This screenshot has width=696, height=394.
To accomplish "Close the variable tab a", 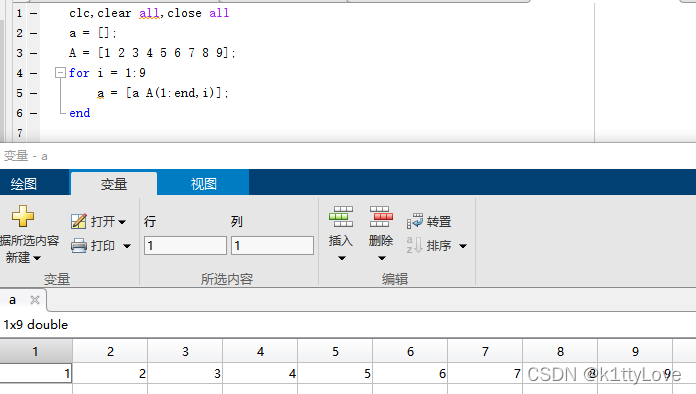I will tap(35, 300).
